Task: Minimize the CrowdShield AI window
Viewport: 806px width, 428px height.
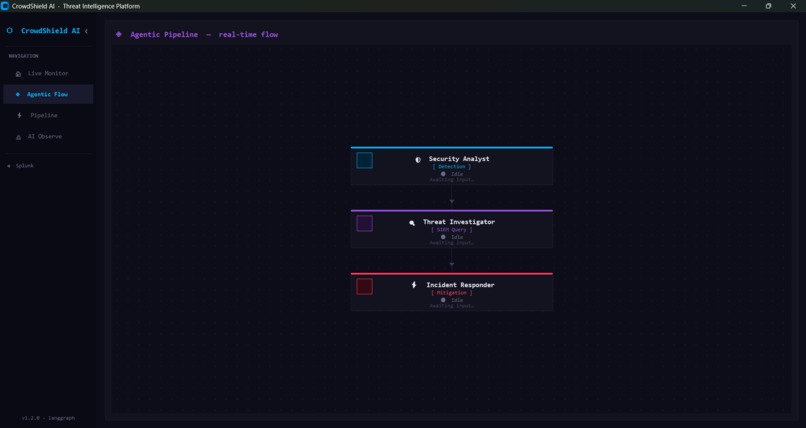Action: tap(744, 6)
